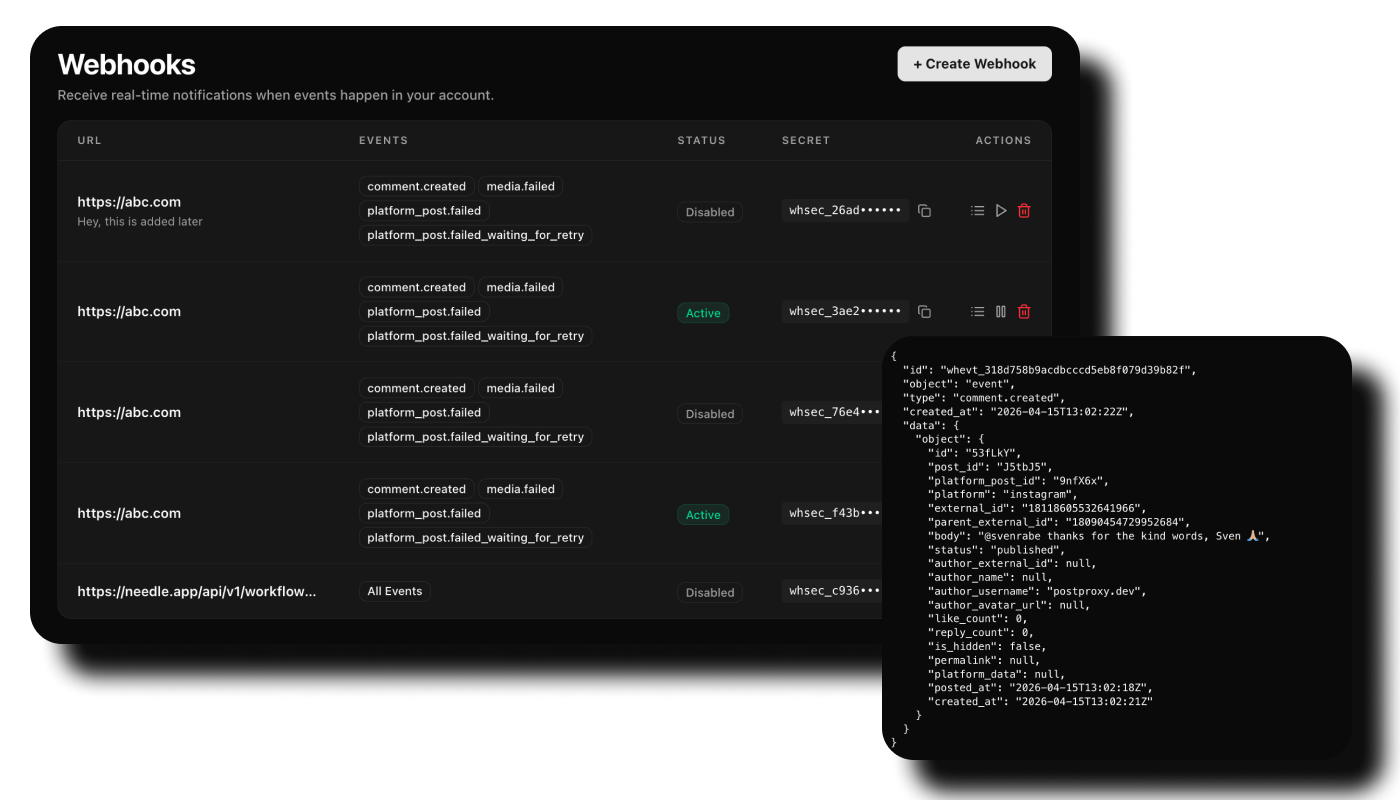The width and height of the screenshot is (1400, 800).
Task: Click 'Hey, this is added later' description
Action: click(140, 222)
